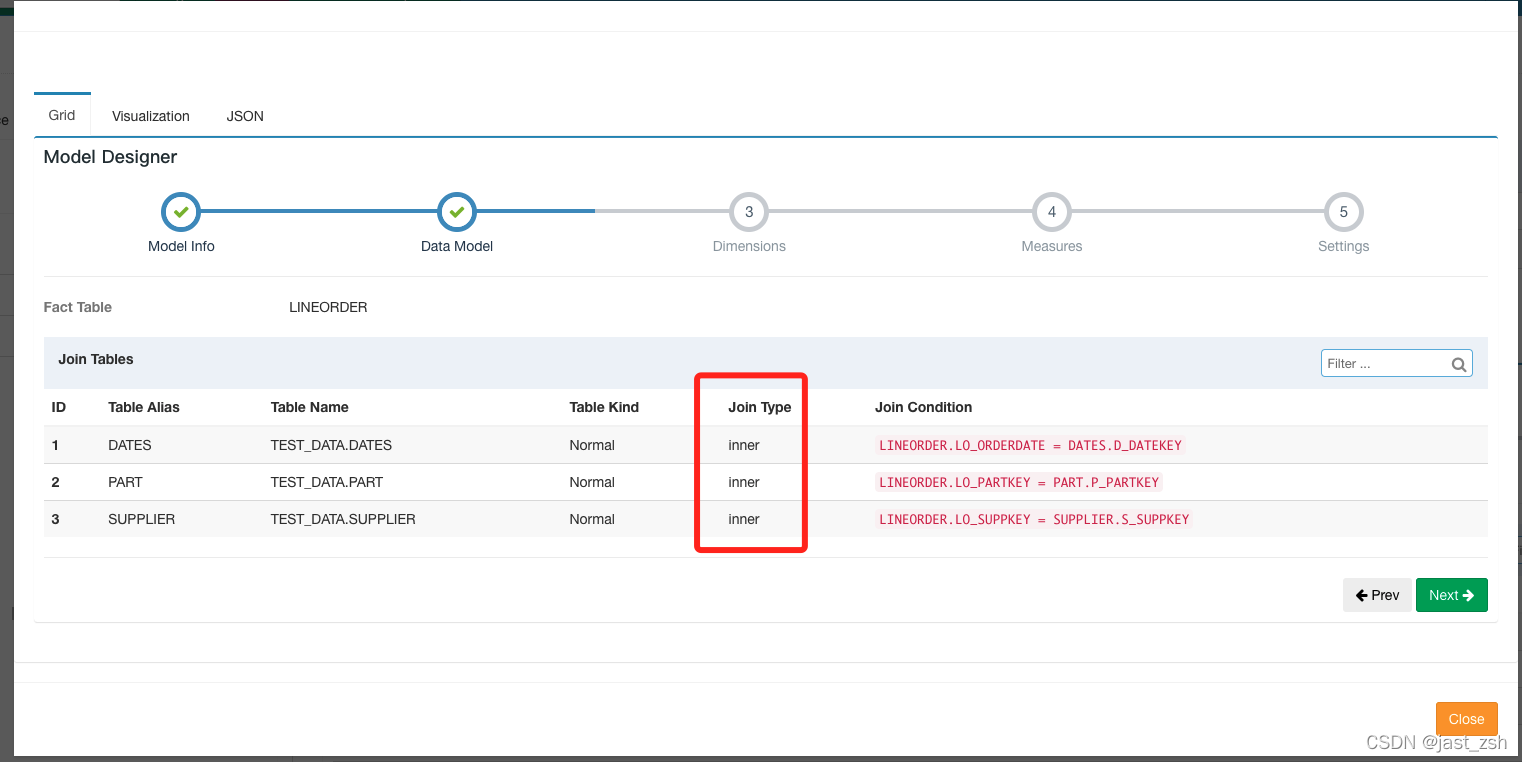Click the Join Condition column header
This screenshot has width=1522, height=762.
(923, 407)
